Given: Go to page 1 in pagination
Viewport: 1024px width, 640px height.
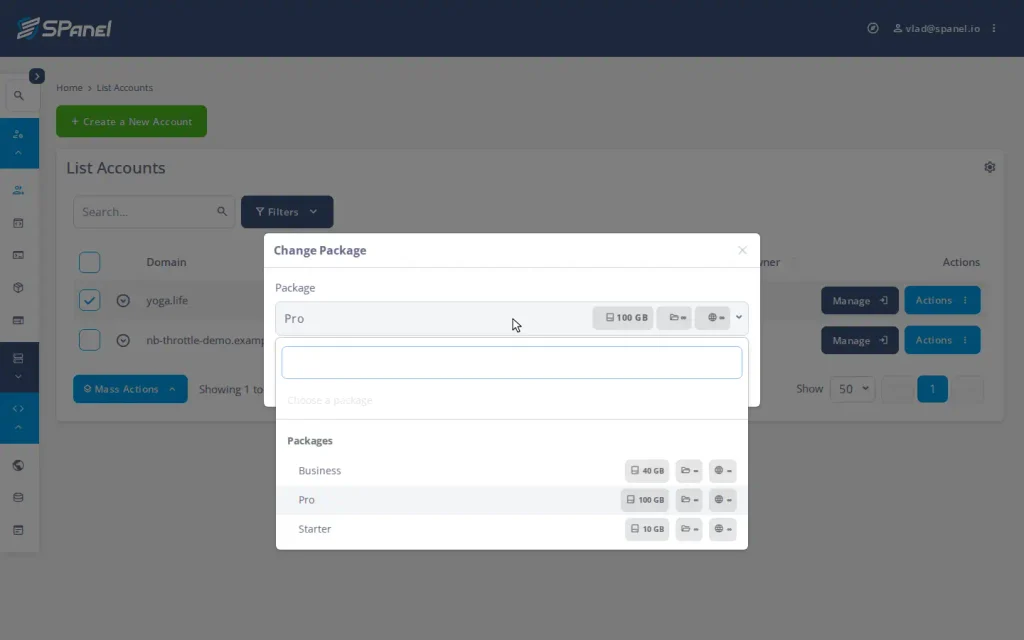Looking at the screenshot, I should coord(932,389).
